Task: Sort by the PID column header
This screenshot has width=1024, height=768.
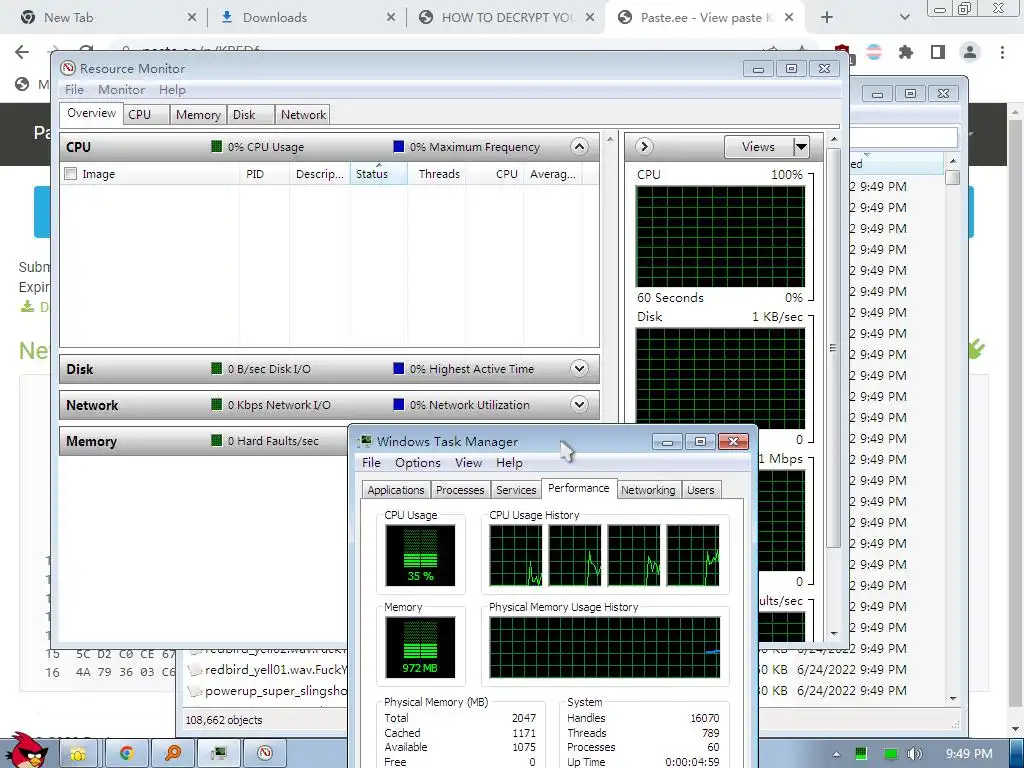Action: tap(264, 174)
